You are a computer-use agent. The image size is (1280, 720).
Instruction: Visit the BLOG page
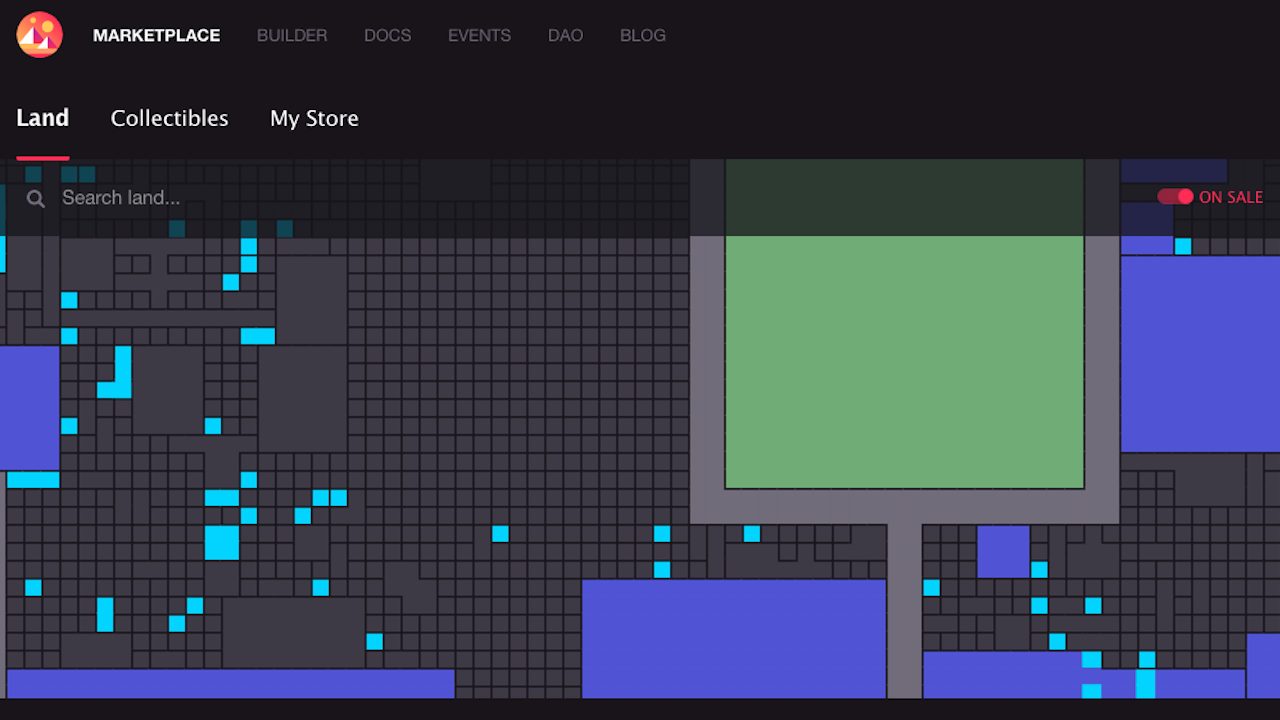point(642,35)
